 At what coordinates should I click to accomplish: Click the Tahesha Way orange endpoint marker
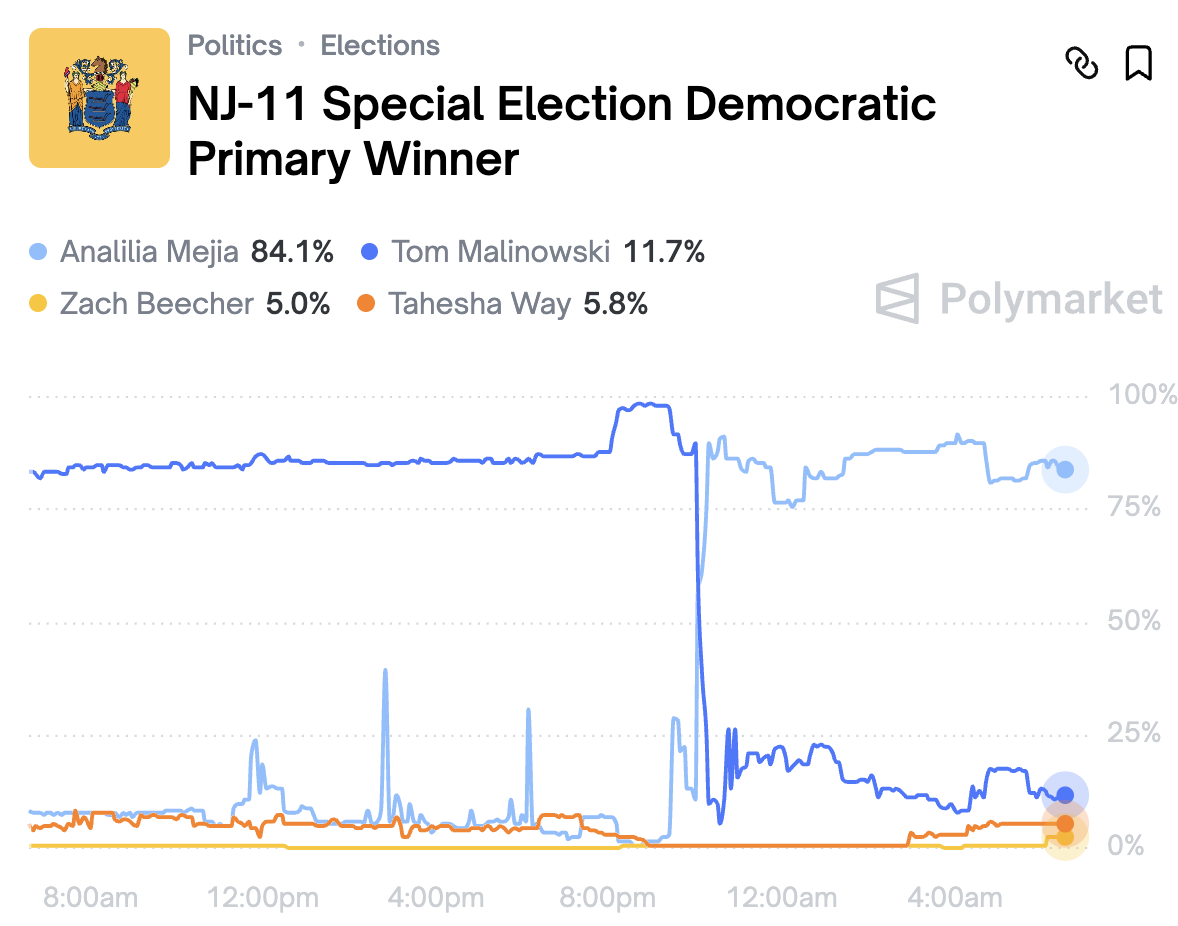pos(1065,824)
